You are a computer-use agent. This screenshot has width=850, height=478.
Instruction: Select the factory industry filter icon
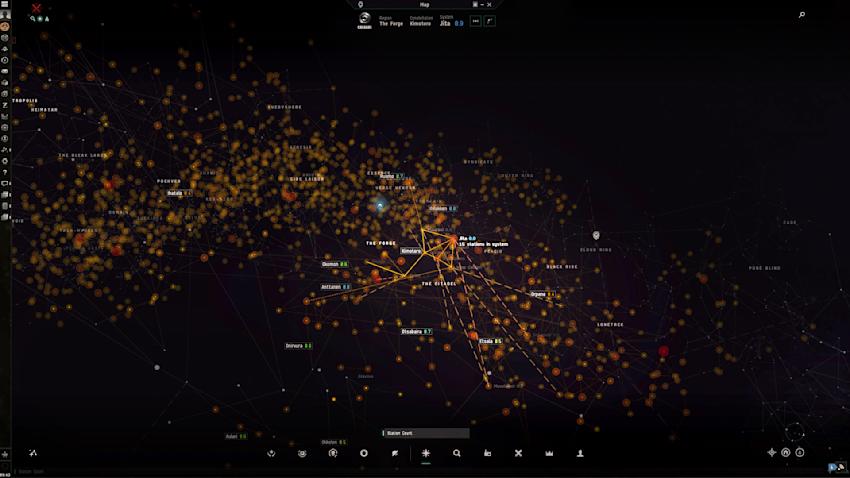[487, 453]
